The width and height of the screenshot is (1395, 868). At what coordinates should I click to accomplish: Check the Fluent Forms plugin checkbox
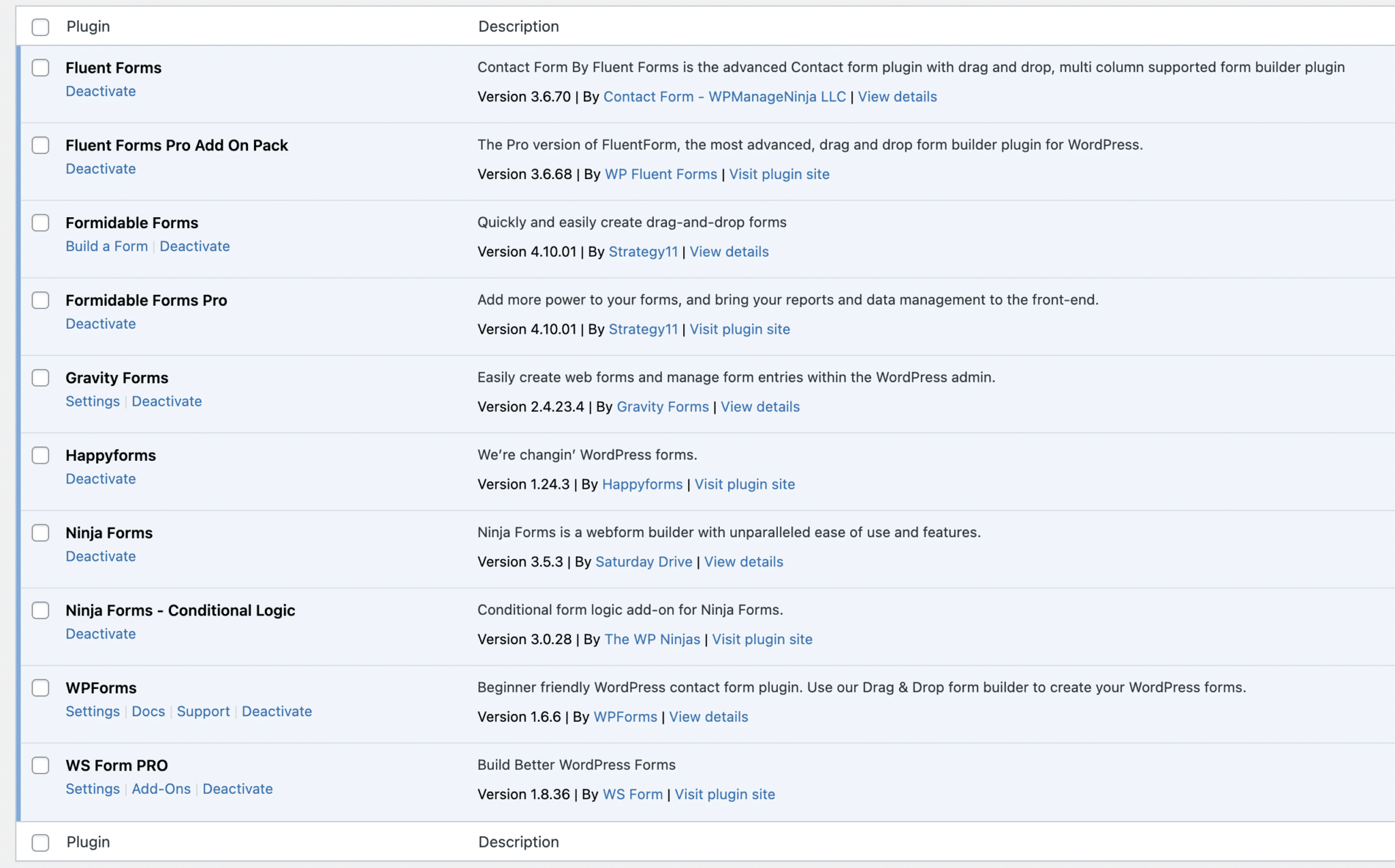40,68
